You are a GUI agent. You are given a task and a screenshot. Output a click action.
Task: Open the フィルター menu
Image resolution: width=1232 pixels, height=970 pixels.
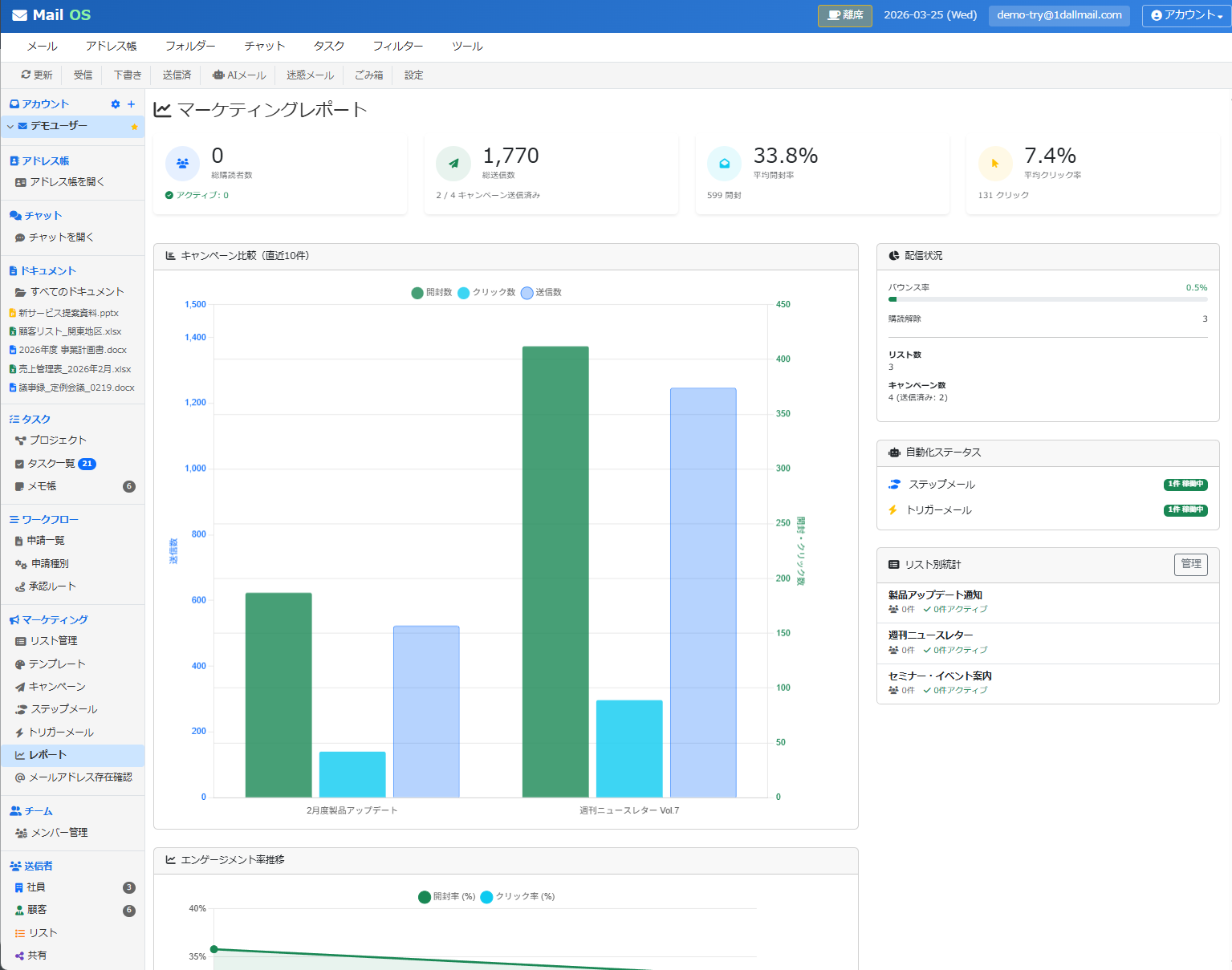pos(397,47)
